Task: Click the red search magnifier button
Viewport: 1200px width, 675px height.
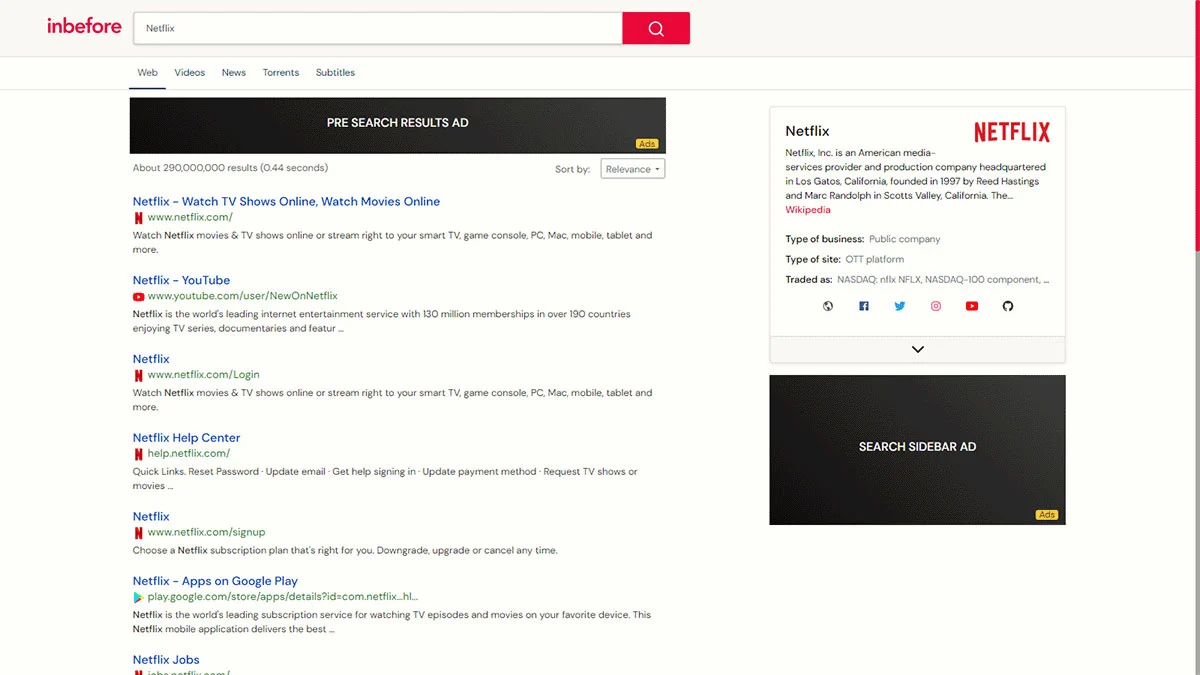Action: [656, 28]
